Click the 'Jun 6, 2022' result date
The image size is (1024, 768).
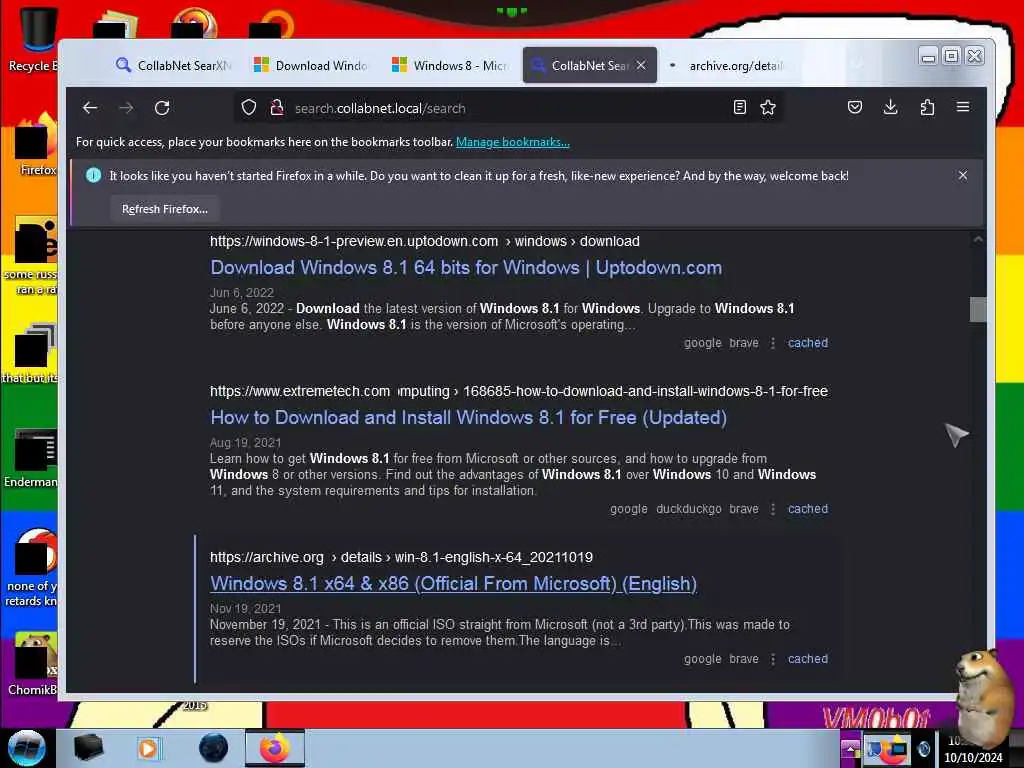[242, 293]
